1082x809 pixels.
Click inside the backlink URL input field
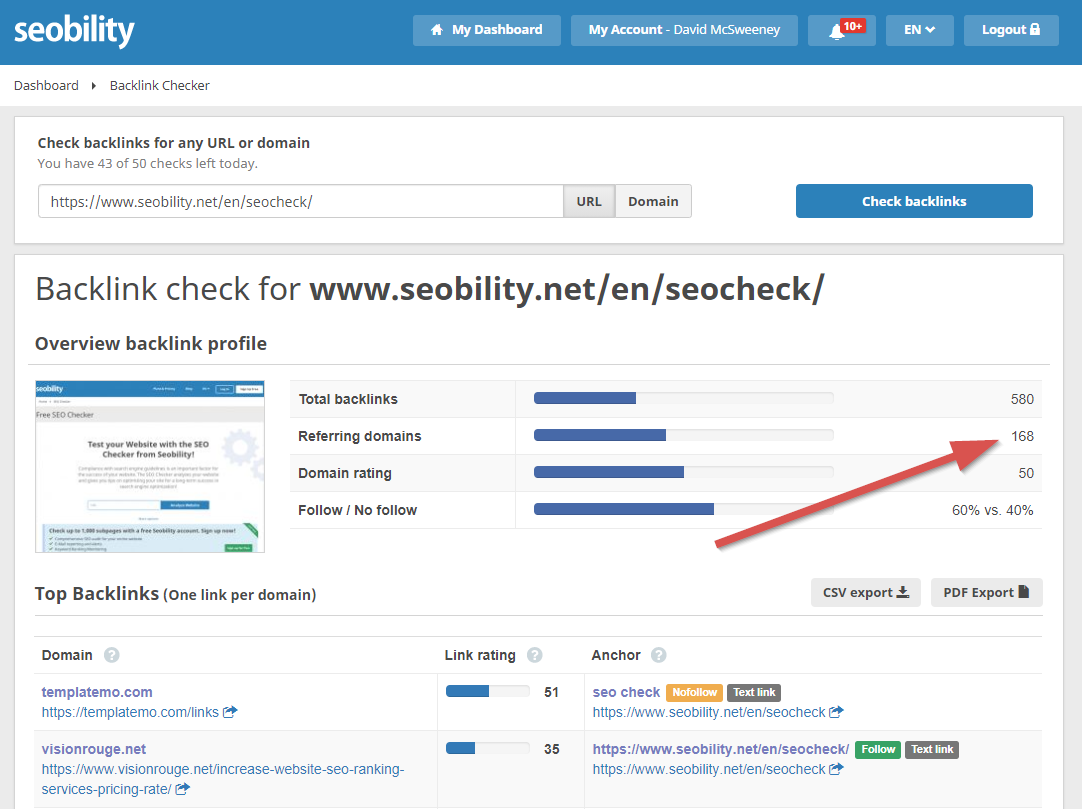click(300, 200)
